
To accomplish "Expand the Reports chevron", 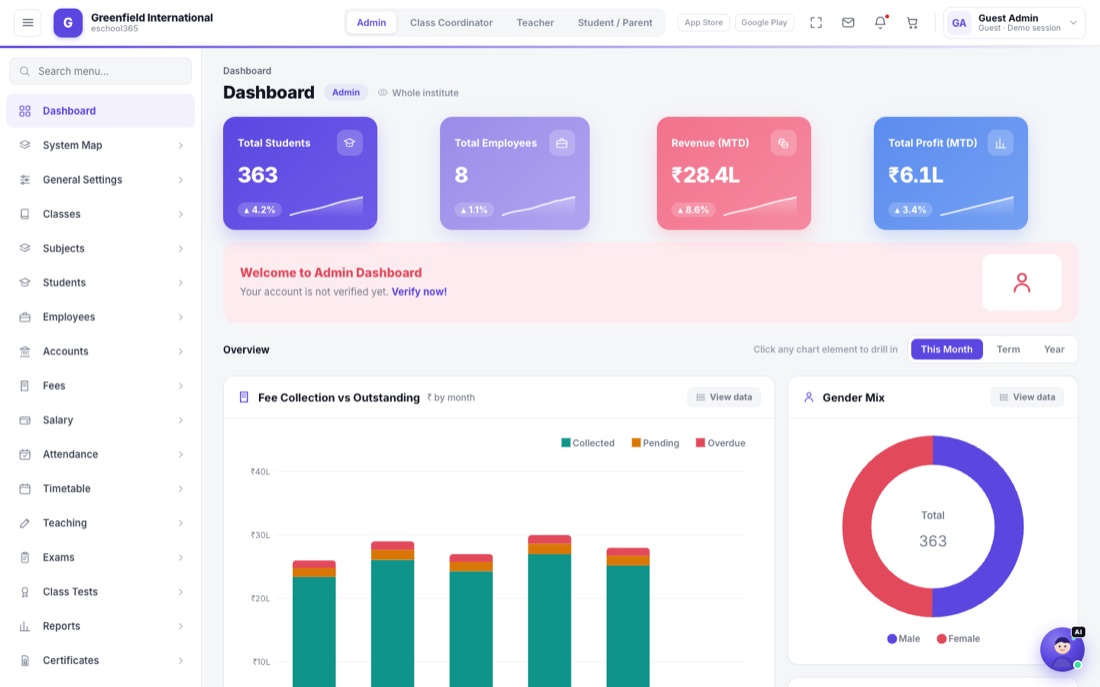I will [180, 627].
